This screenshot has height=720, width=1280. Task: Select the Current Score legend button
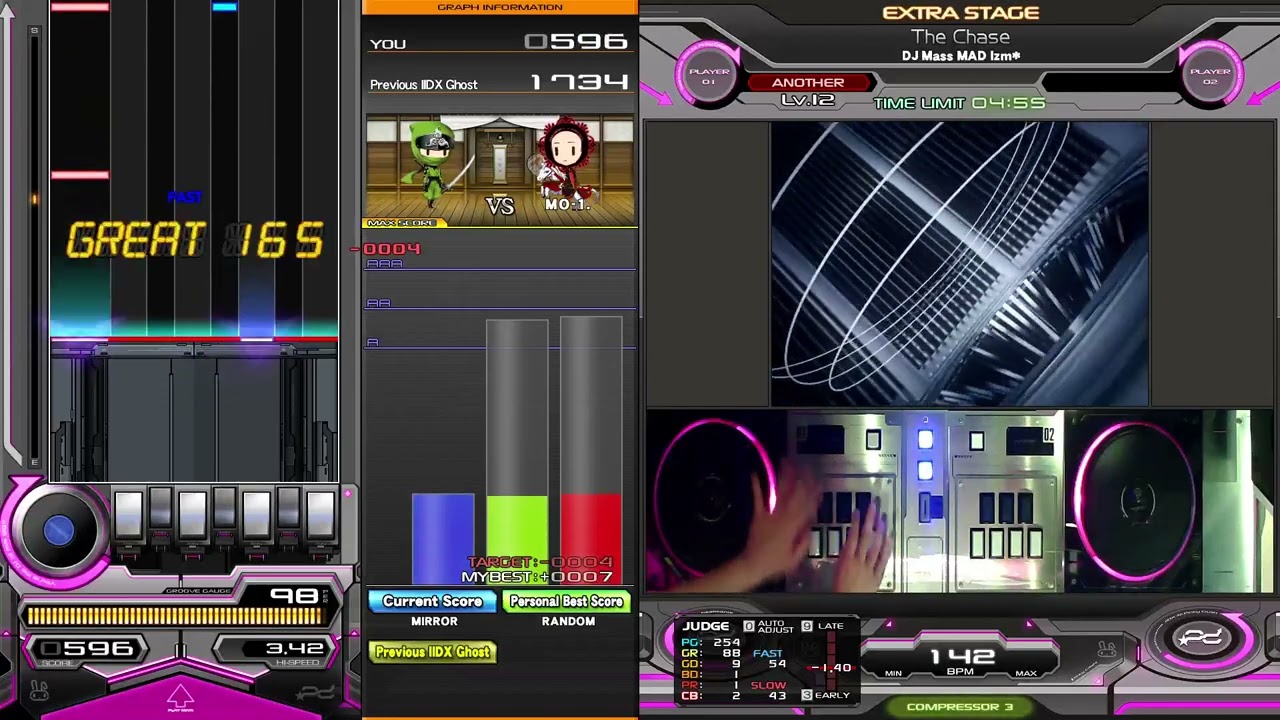tap(432, 601)
